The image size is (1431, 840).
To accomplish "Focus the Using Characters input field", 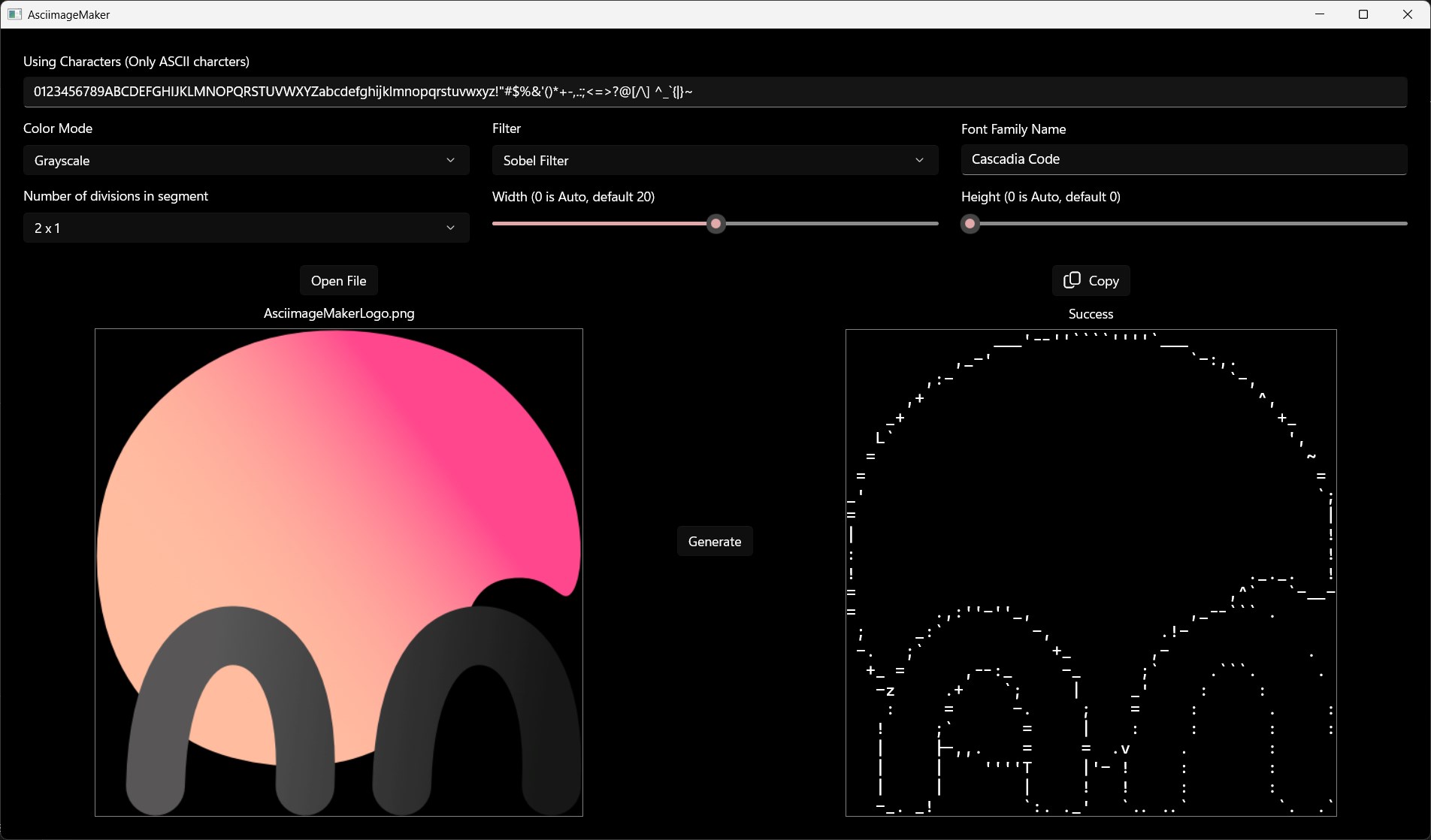I will point(715,92).
